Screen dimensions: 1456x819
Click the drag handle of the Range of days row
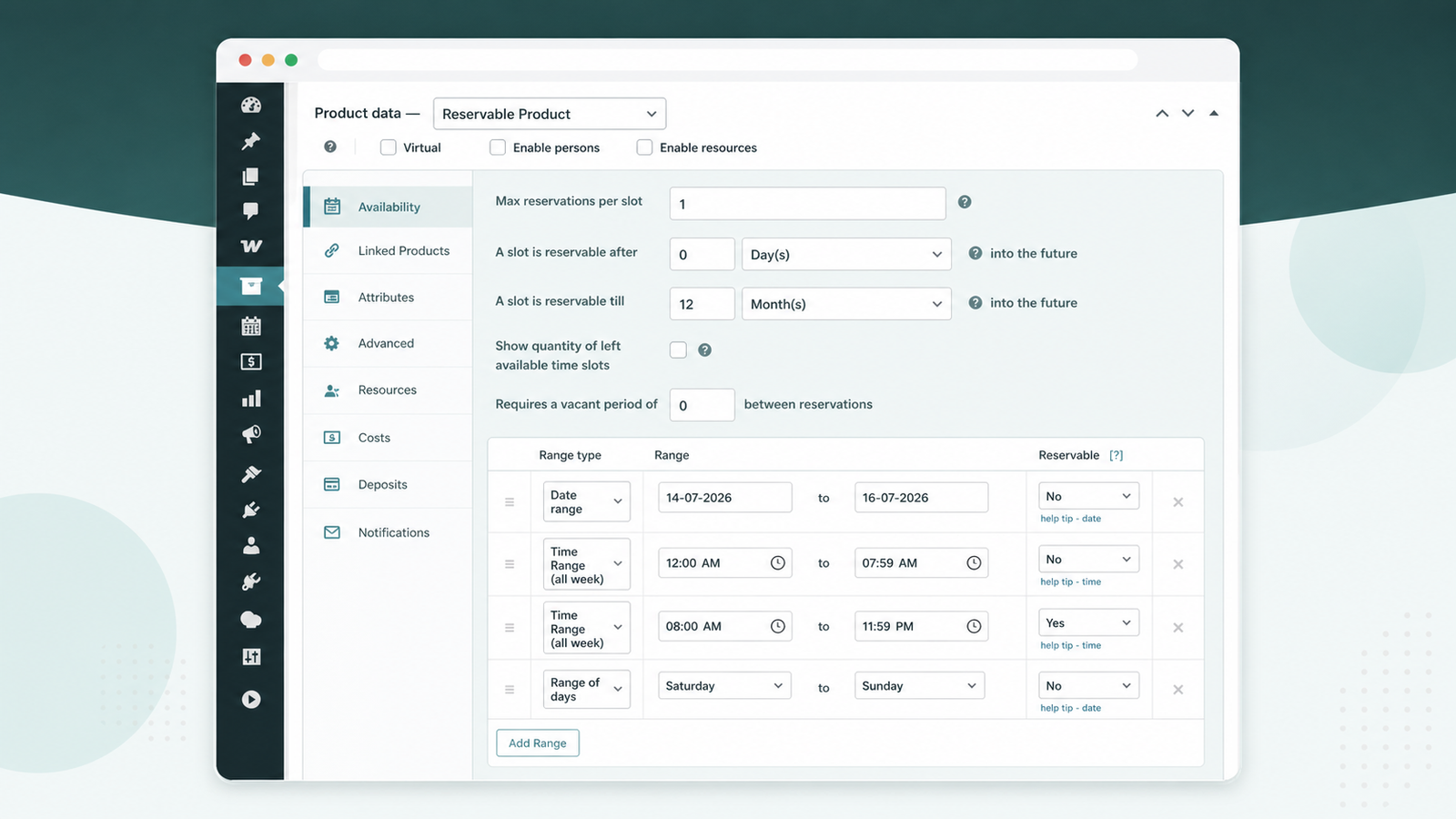pyautogui.click(x=510, y=690)
